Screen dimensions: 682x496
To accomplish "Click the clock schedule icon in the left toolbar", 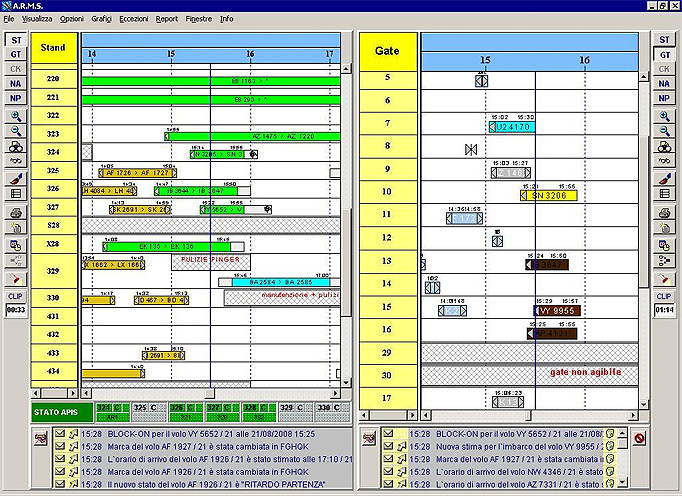I will (16, 245).
